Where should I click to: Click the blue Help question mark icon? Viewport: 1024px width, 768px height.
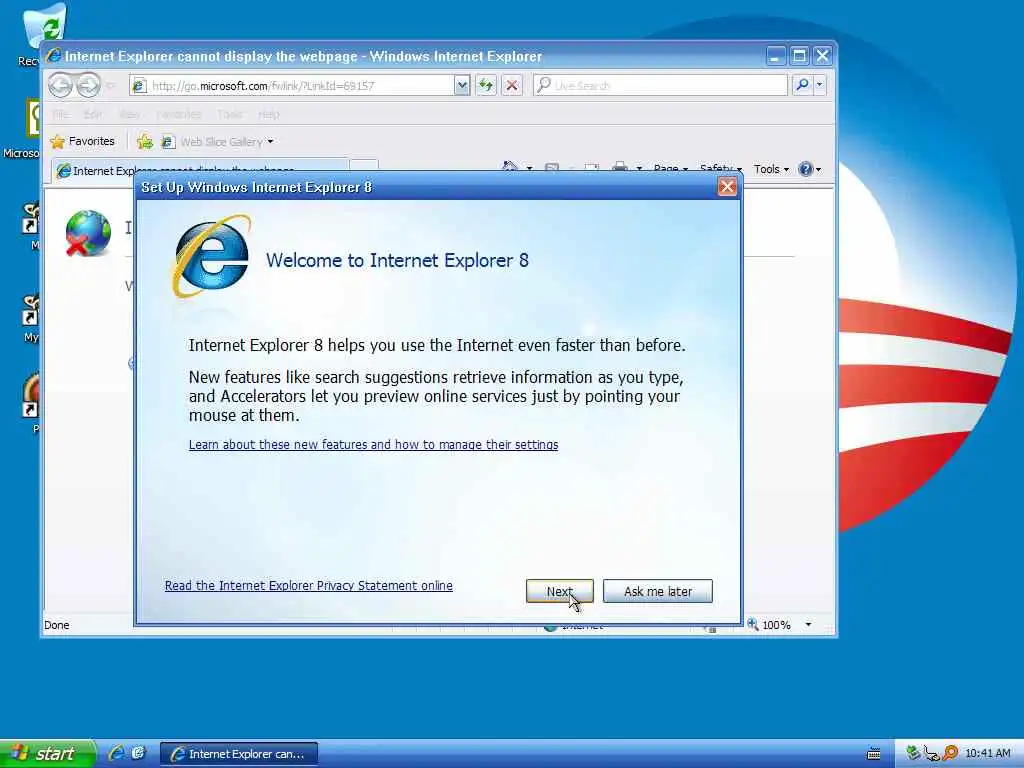[806, 169]
